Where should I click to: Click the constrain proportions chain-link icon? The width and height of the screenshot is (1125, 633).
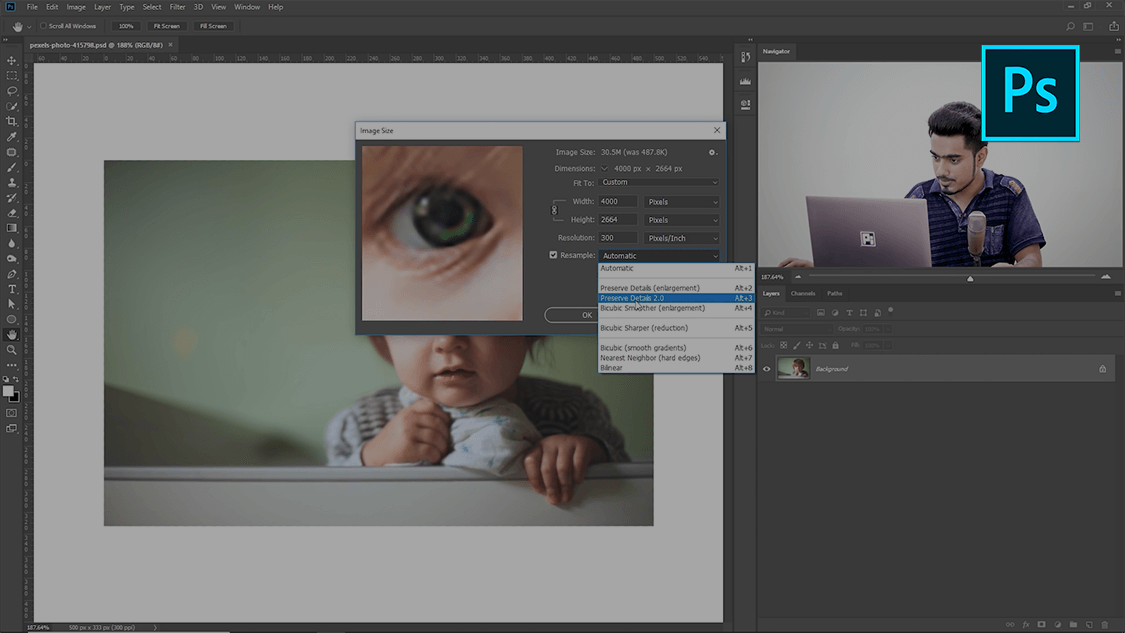555,210
